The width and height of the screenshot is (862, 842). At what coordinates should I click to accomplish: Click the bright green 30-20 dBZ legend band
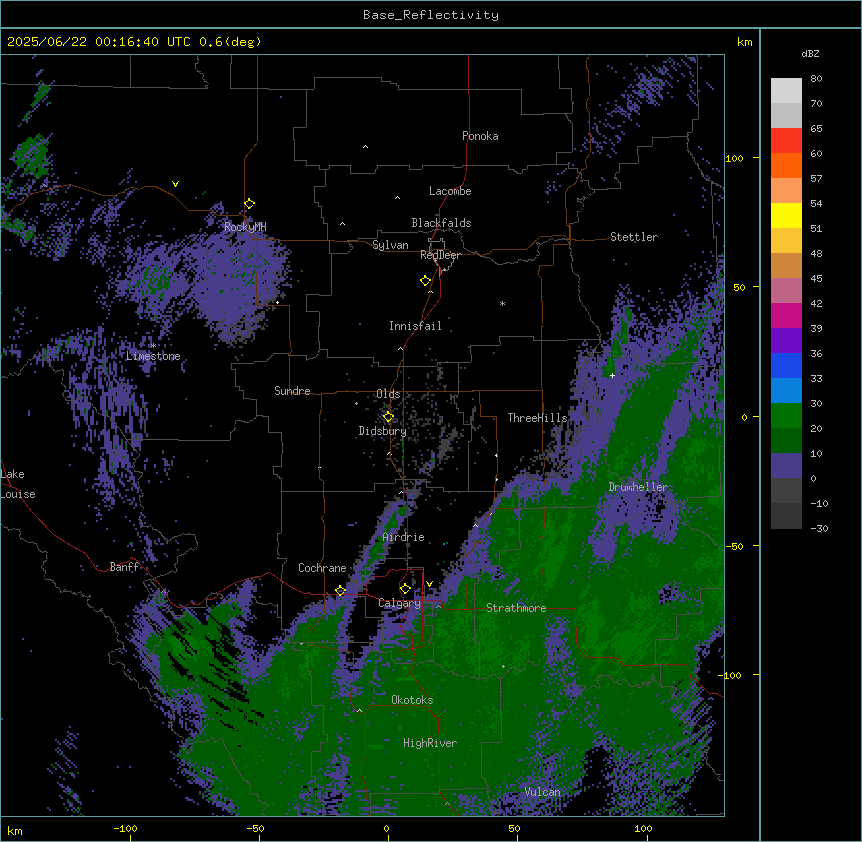[786, 416]
